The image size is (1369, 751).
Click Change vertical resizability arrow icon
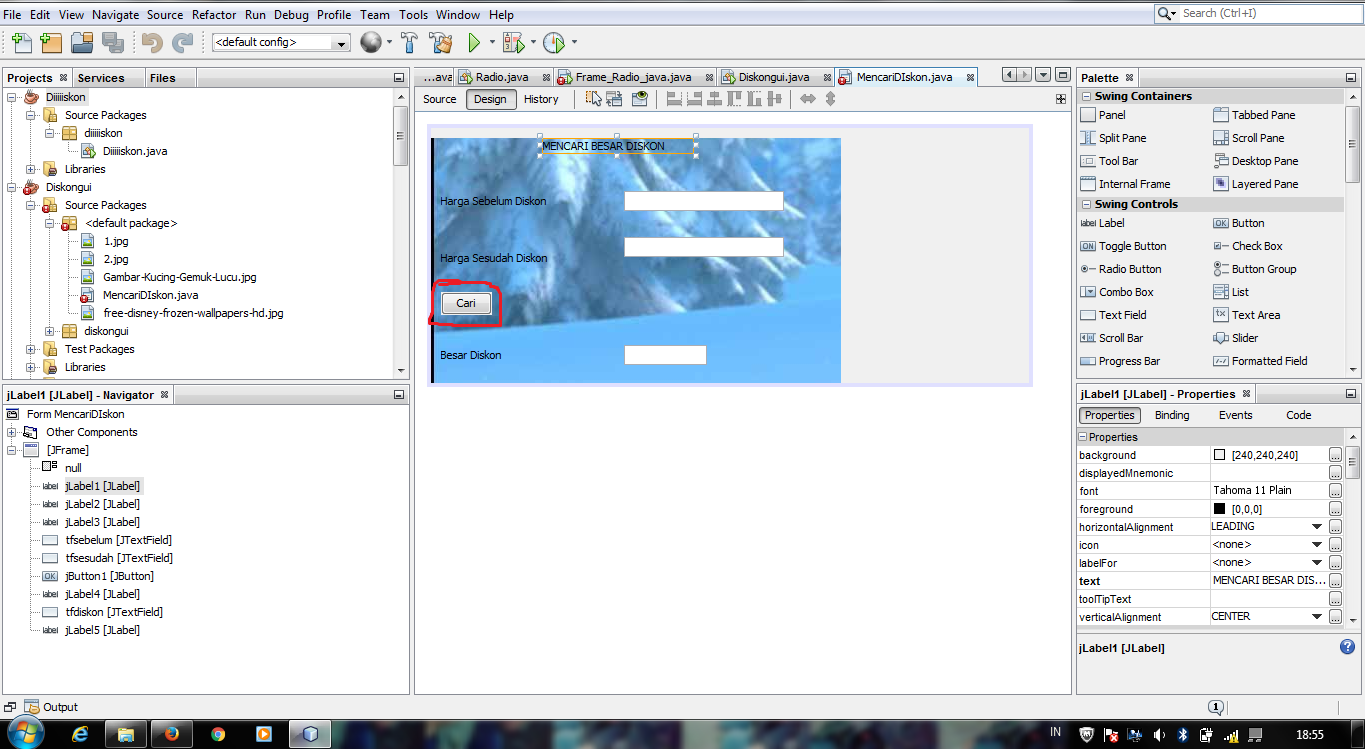830,98
